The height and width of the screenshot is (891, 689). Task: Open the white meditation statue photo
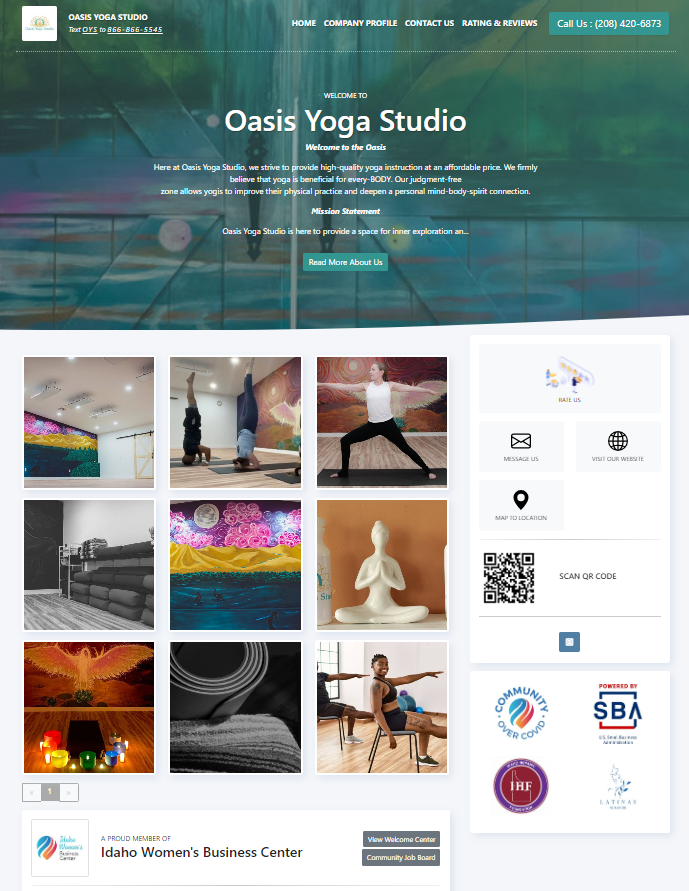[x=382, y=565]
